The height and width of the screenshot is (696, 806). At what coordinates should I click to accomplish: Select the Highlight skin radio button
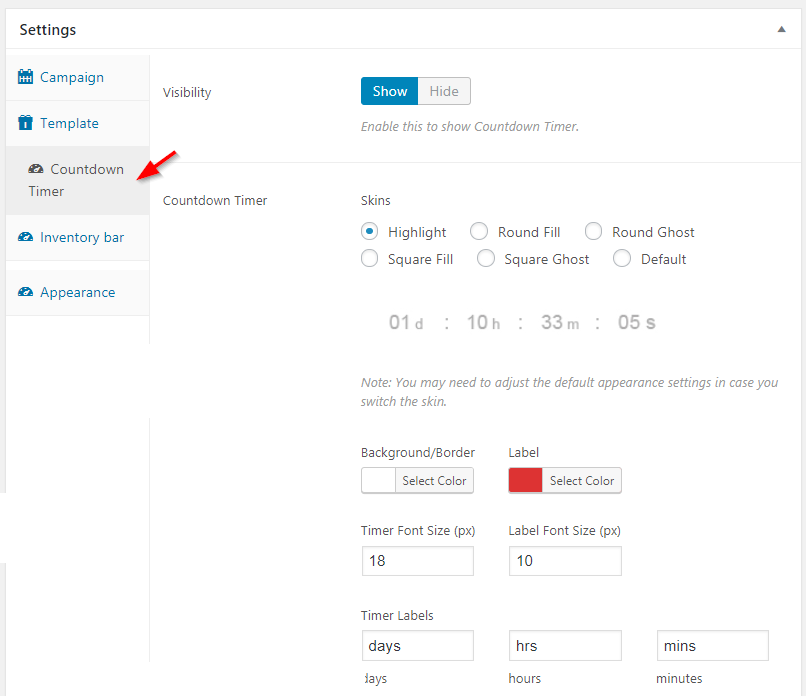point(370,231)
